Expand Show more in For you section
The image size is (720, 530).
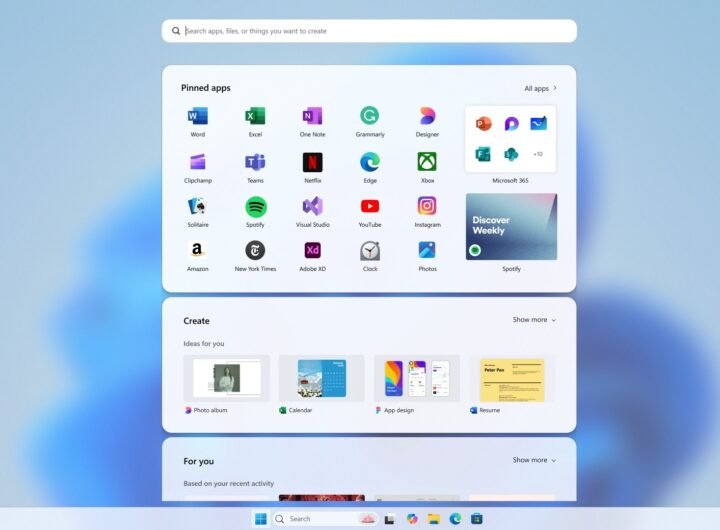[534, 460]
